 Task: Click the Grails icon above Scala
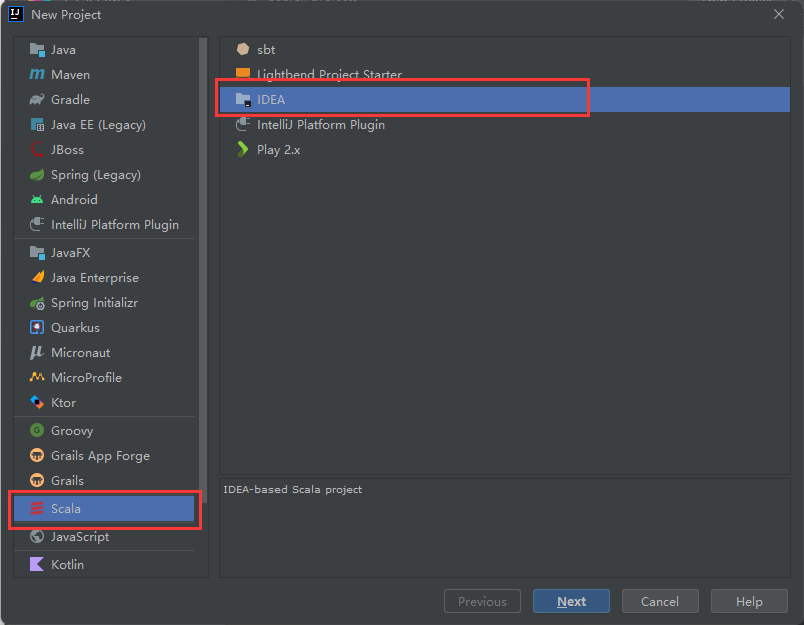point(37,480)
